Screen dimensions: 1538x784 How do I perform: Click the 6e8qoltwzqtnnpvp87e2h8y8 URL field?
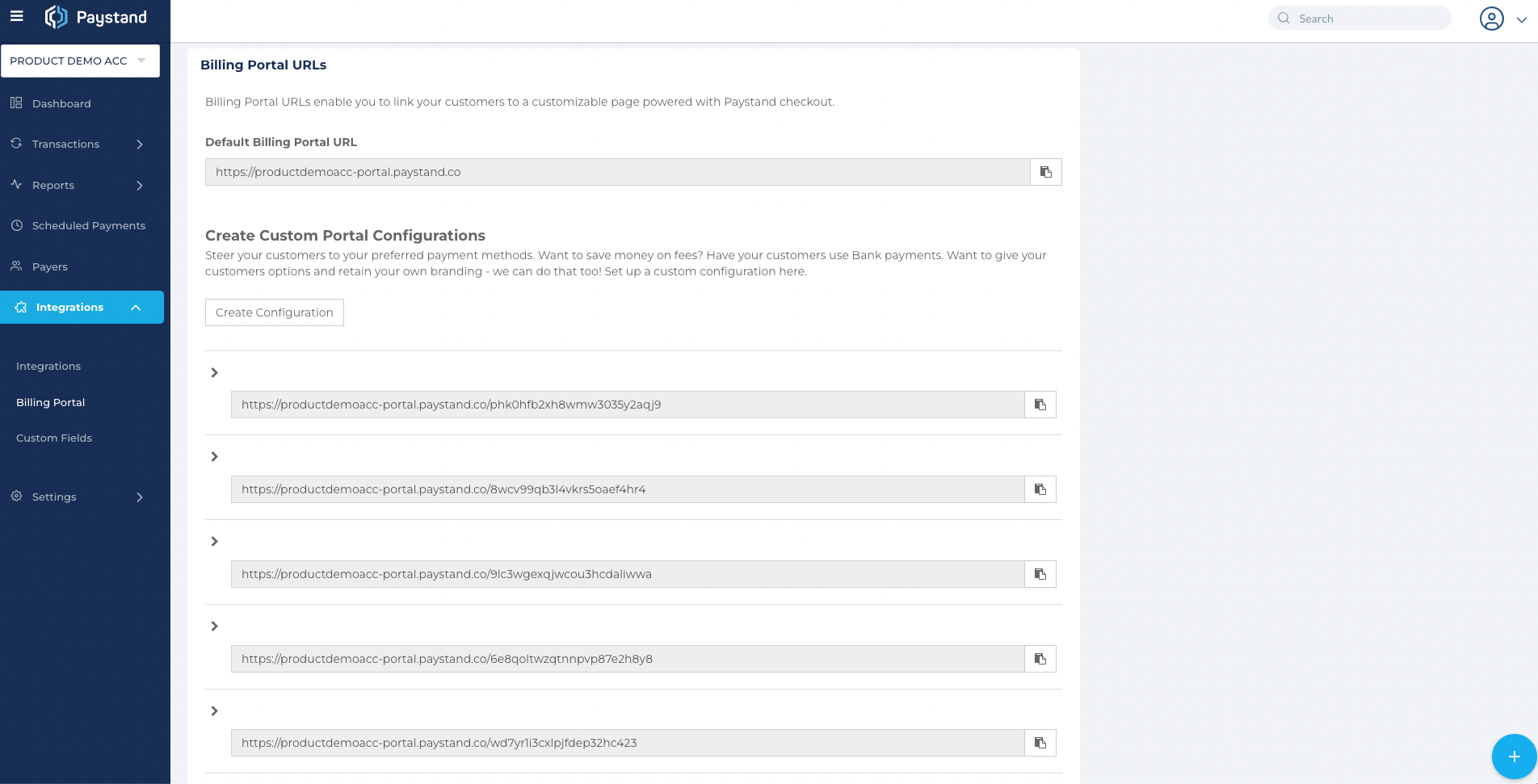pos(628,659)
